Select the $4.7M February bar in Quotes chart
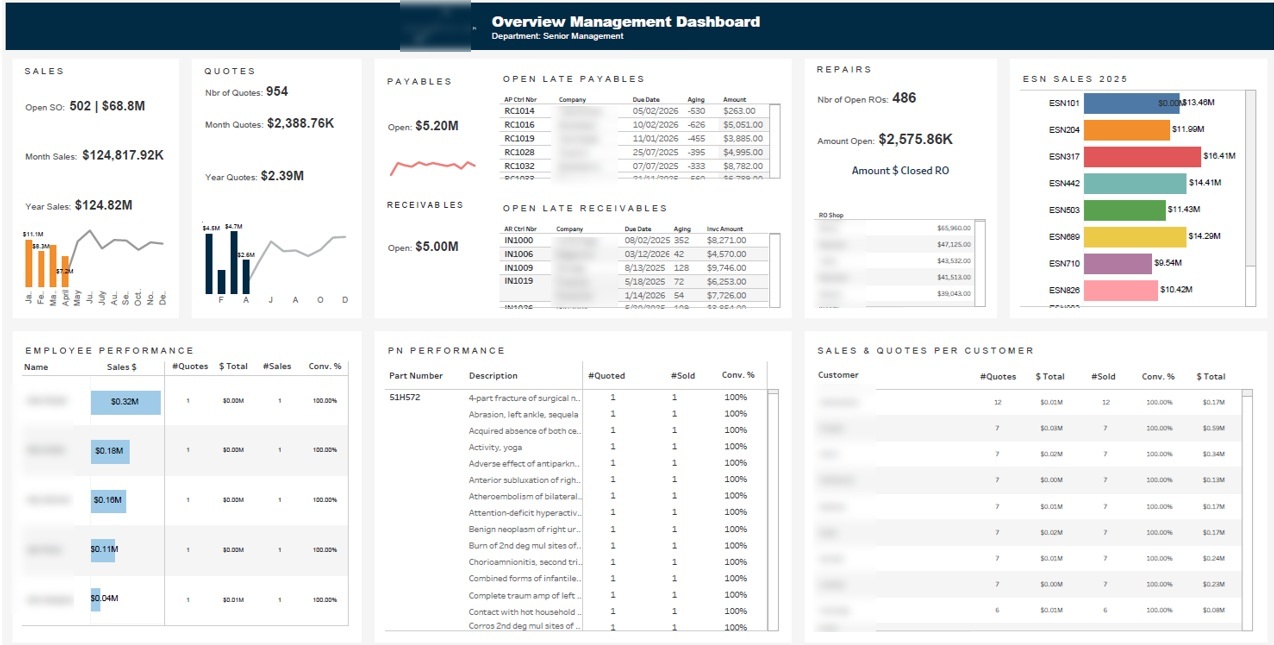The width and height of the screenshot is (1274, 645). pos(234,261)
